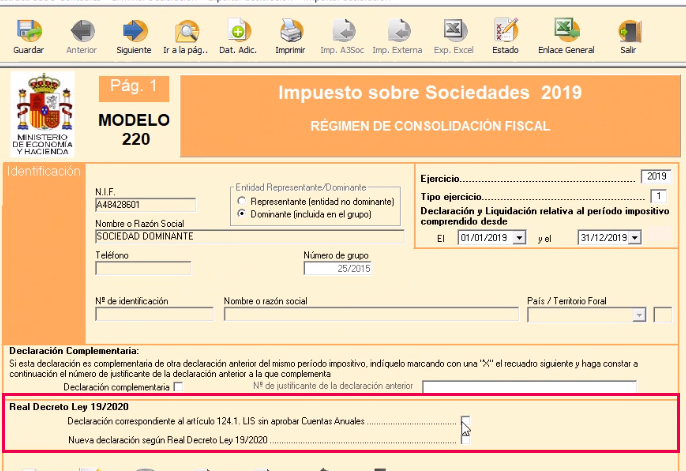This screenshot has width=686, height=471.
Task: Tick the Declaración complementaria checkbox
Action: click(x=178, y=387)
